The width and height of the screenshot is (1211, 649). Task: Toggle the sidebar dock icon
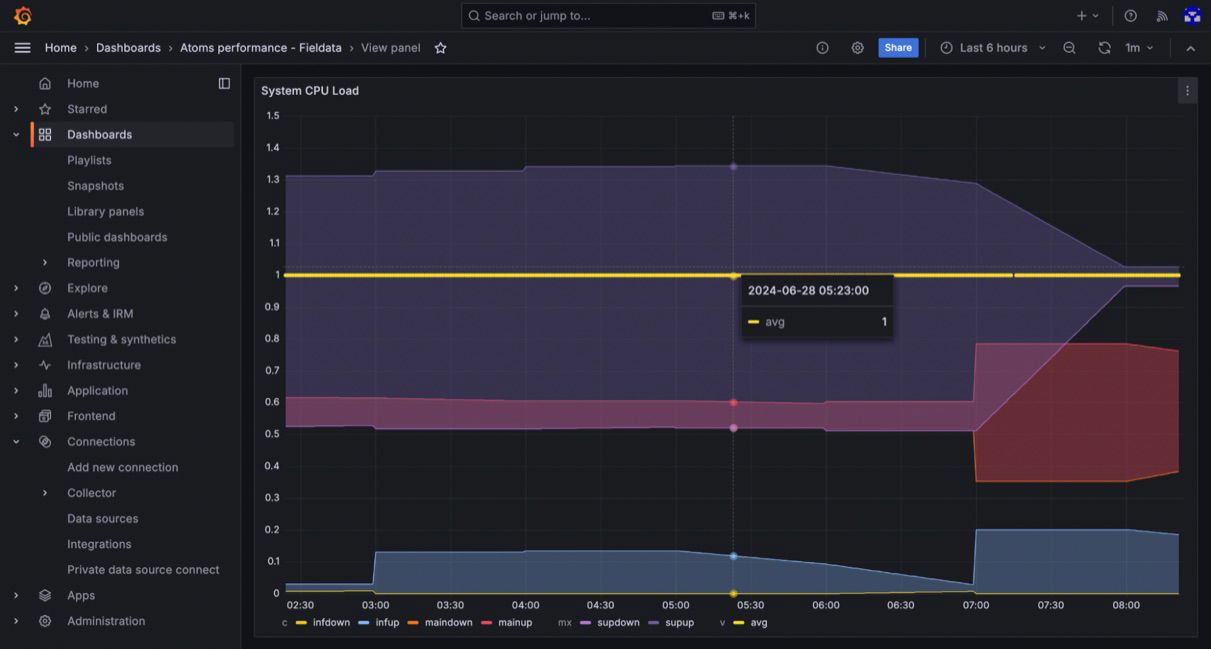tap(224, 84)
